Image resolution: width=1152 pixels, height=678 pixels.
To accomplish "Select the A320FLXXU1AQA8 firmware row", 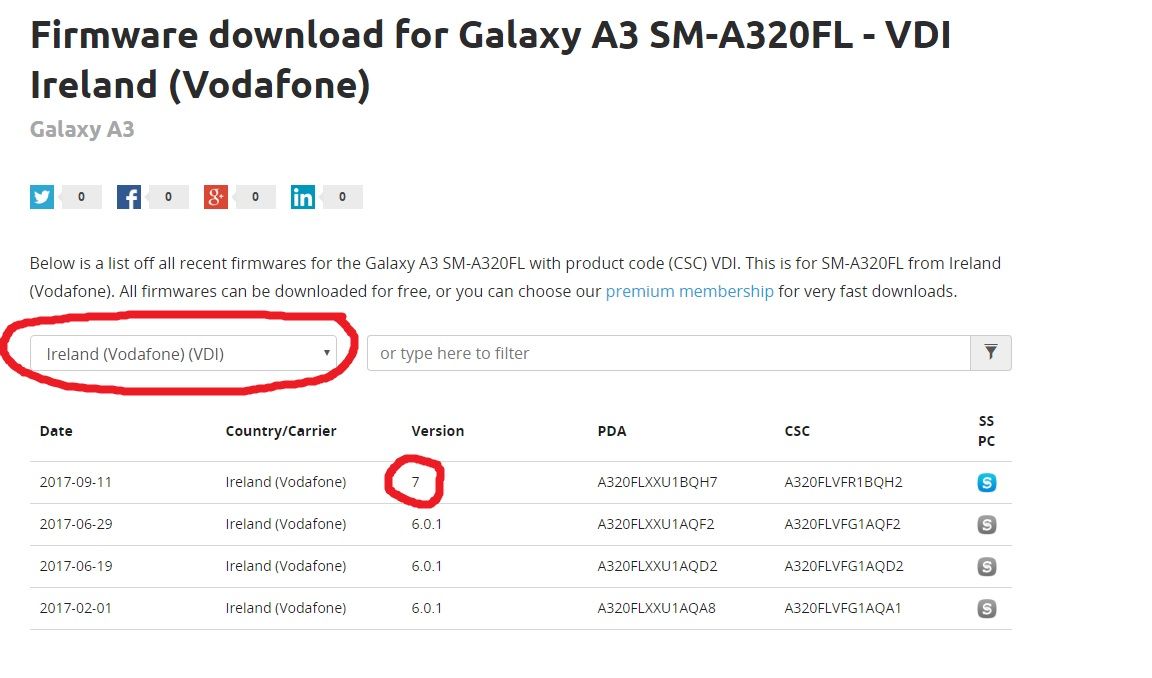I will point(520,608).
